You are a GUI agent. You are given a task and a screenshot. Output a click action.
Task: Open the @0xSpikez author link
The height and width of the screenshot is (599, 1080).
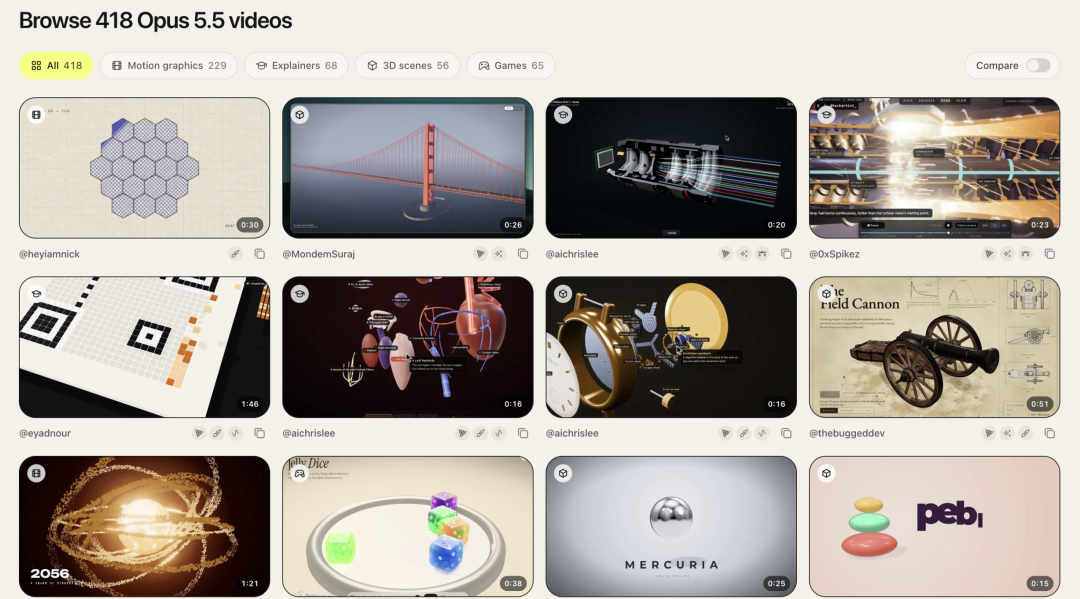pyautogui.click(x=834, y=254)
